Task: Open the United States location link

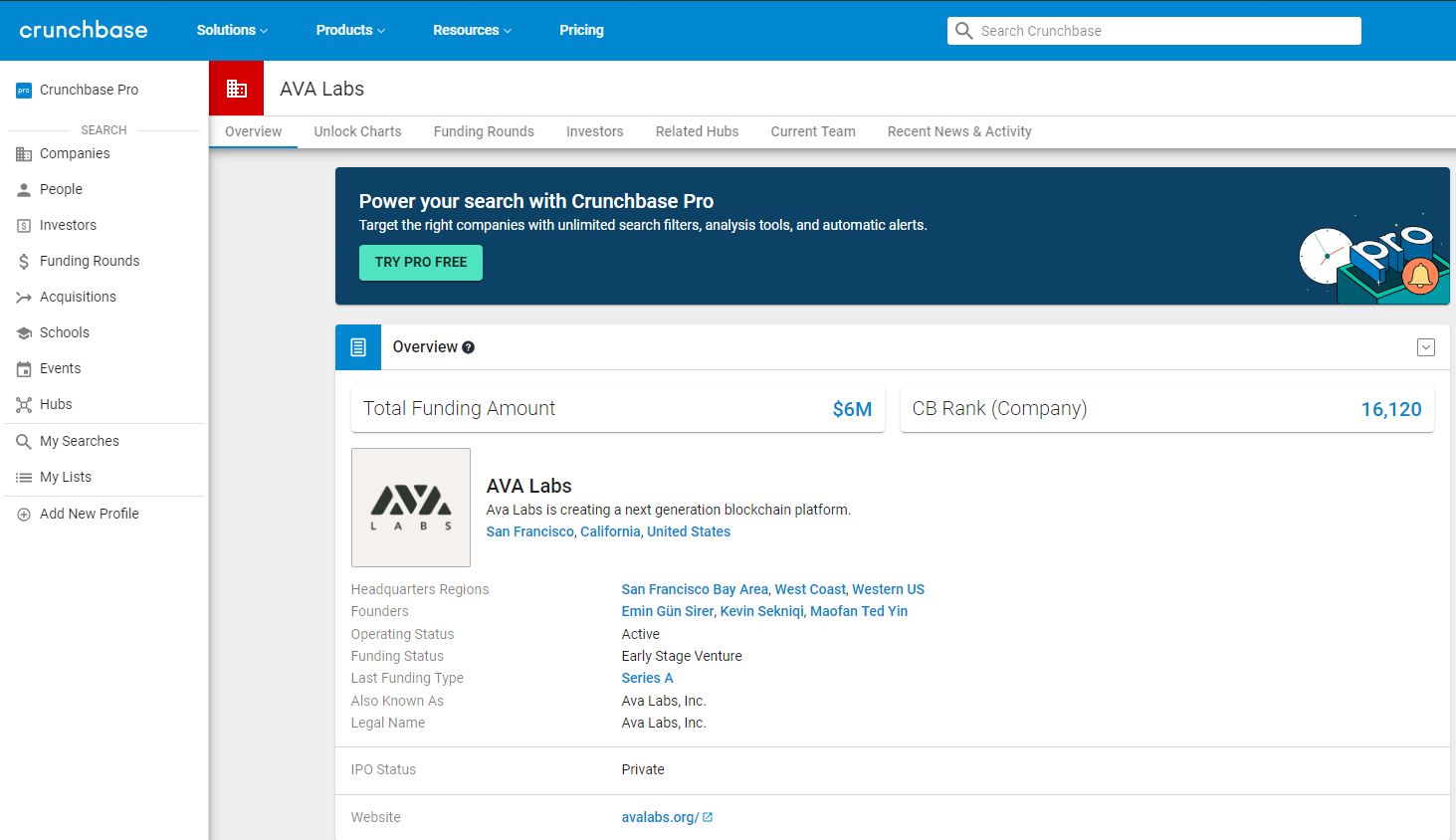Action: click(x=689, y=531)
